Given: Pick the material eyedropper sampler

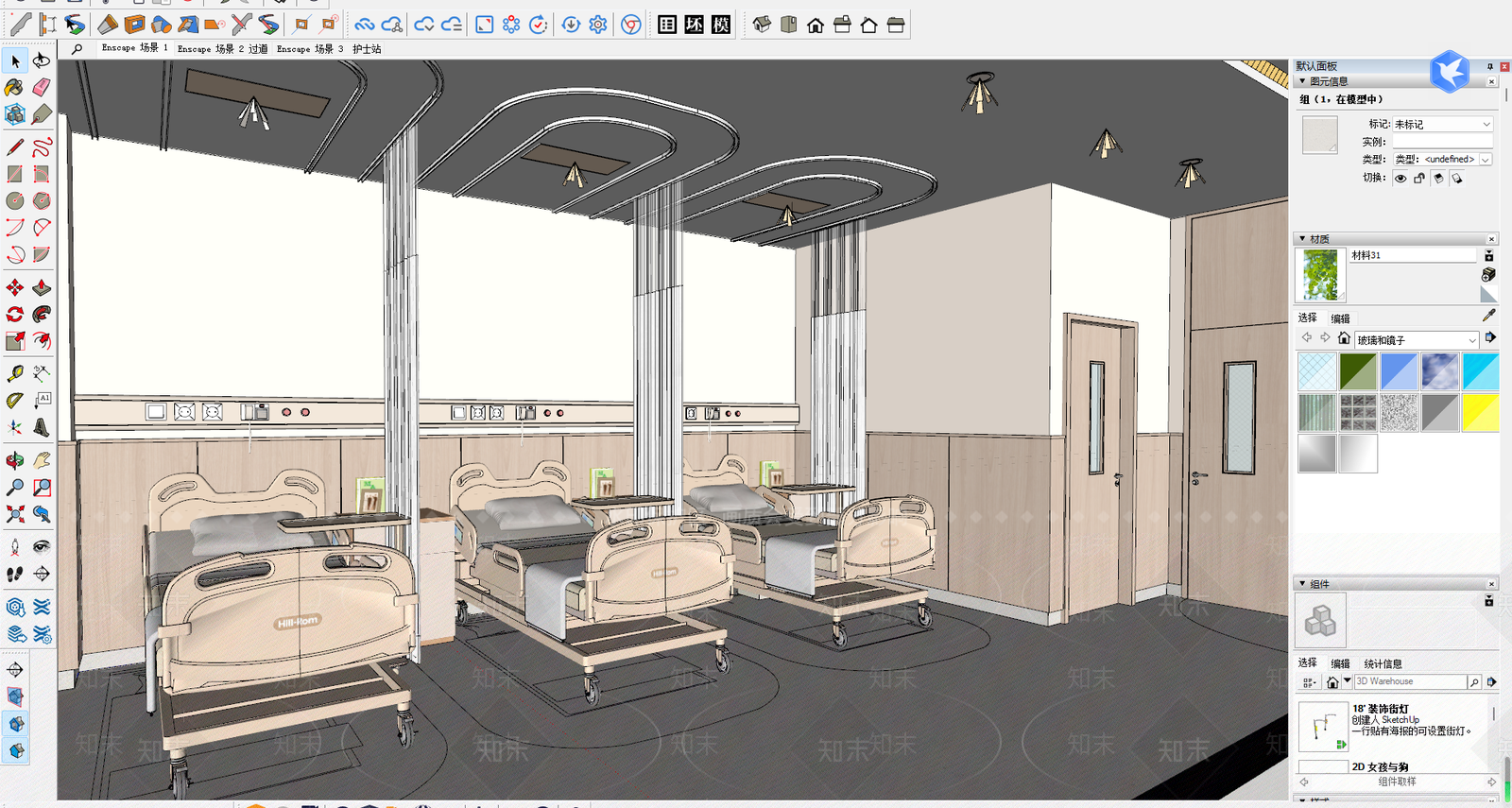Looking at the screenshot, I should pos(1488,316).
